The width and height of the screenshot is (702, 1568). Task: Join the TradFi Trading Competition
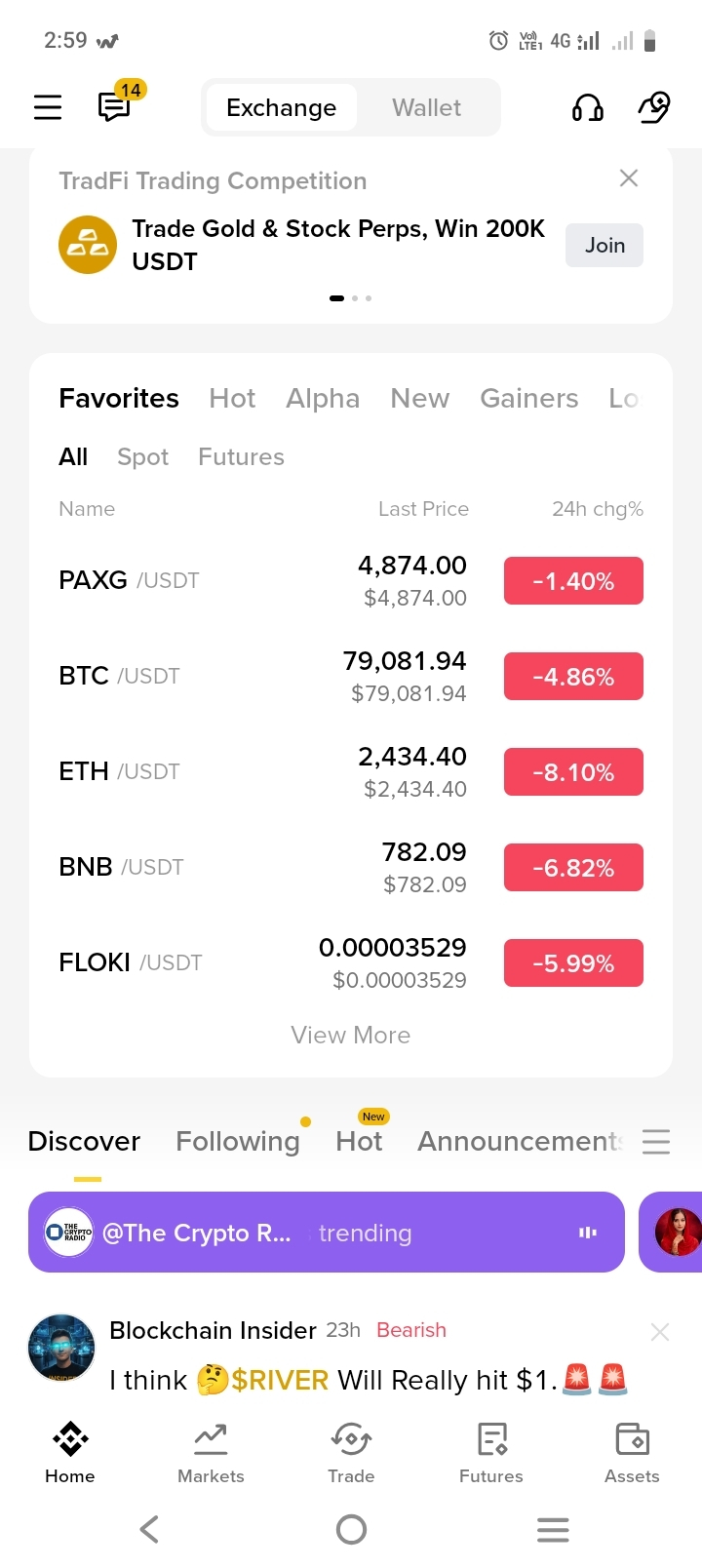[604, 246]
